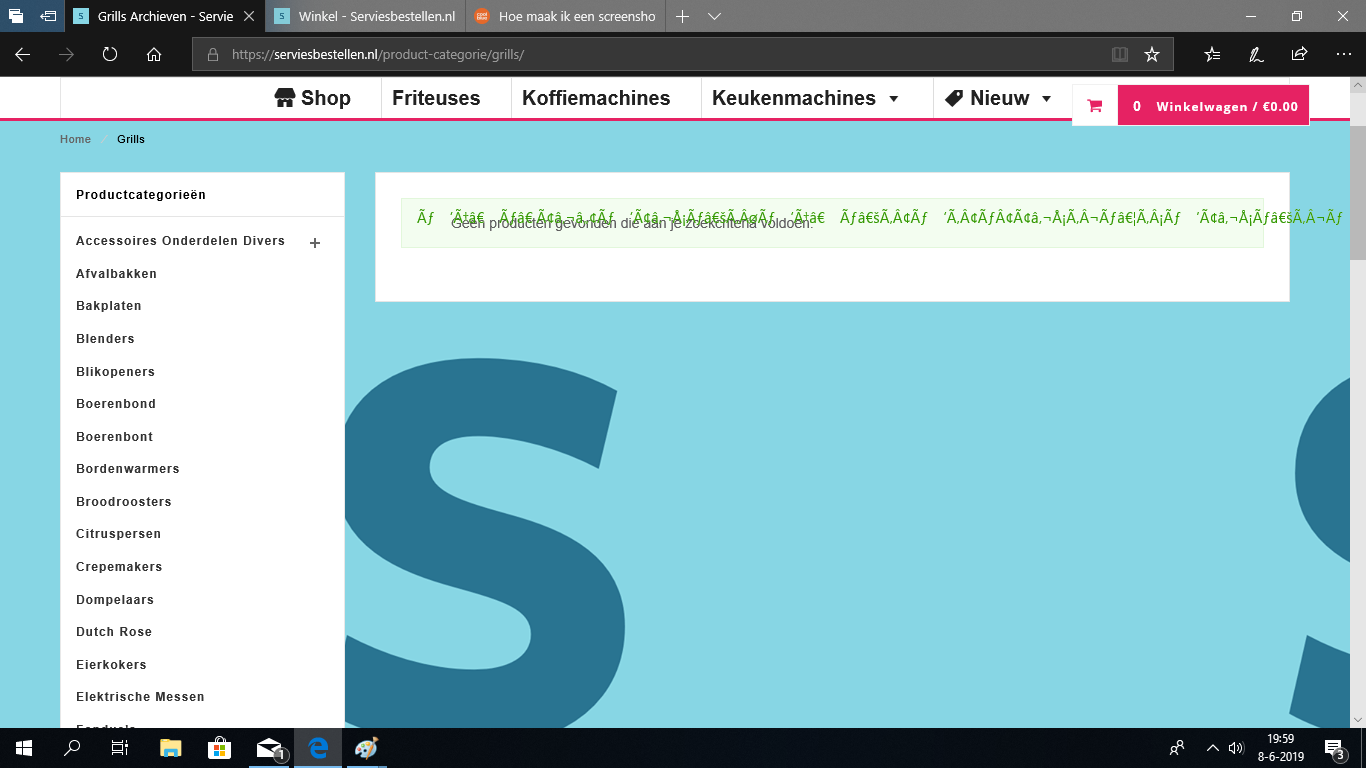1366x768 pixels.
Task: Open Windows search from taskbar
Action: 72,748
